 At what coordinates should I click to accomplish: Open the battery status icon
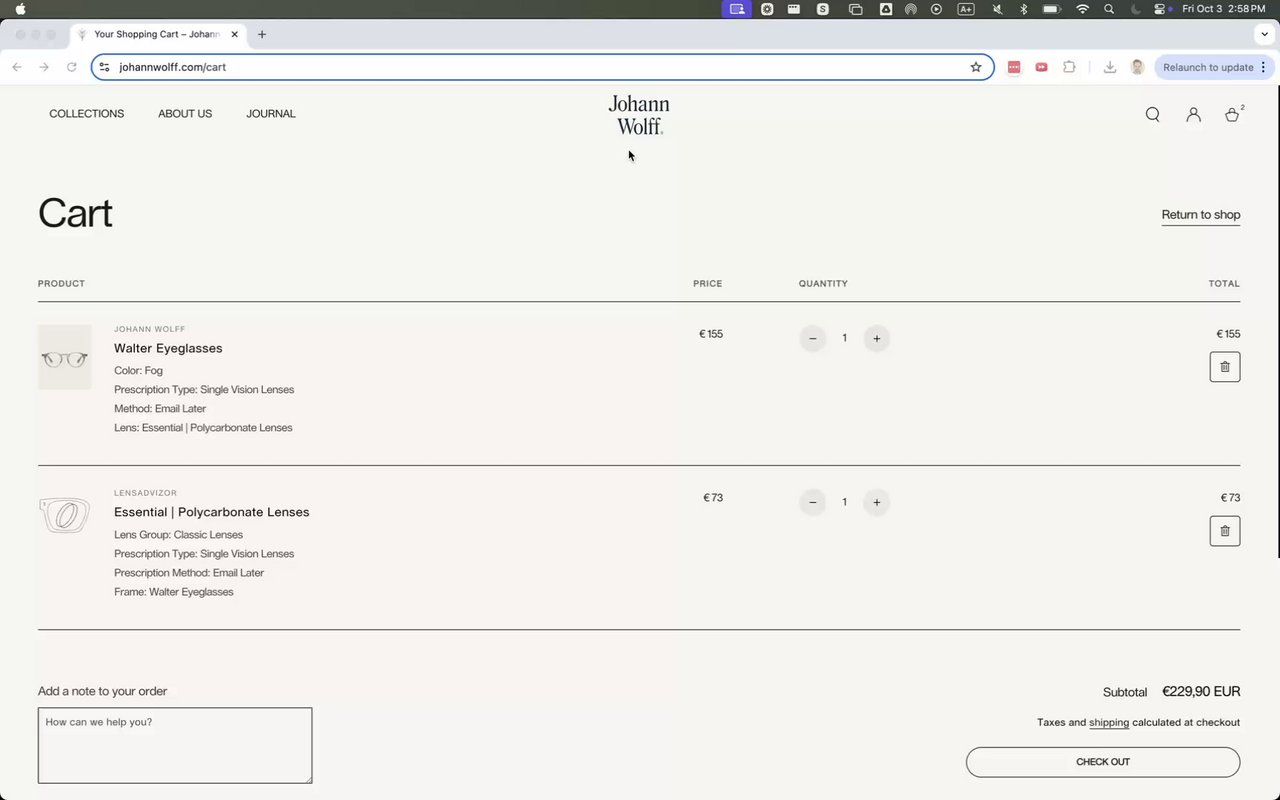tap(1051, 9)
